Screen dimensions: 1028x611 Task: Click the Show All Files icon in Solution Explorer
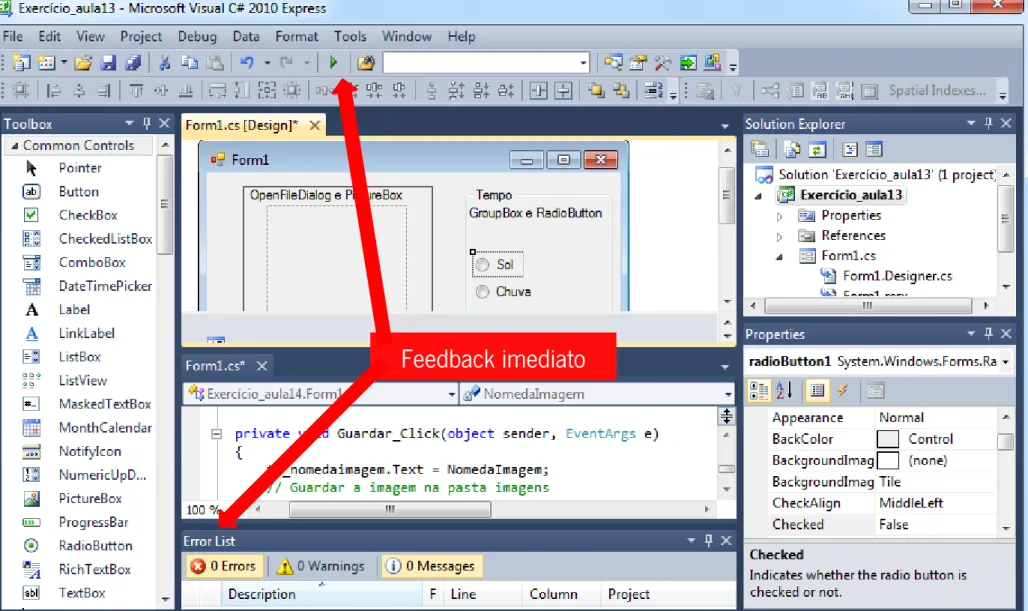tap(792, 149)
